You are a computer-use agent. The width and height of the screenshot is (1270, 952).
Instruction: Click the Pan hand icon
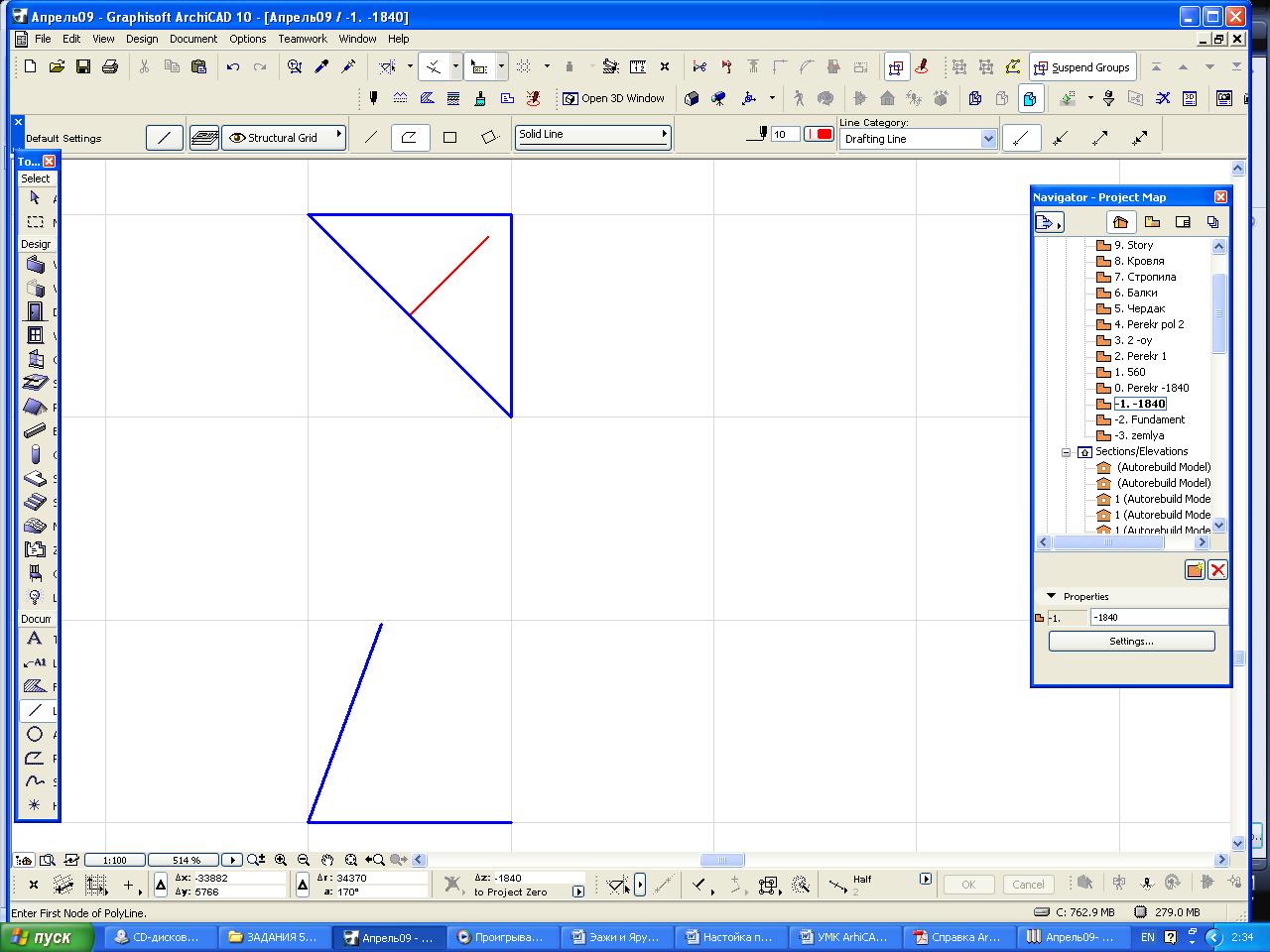(327, 860)
